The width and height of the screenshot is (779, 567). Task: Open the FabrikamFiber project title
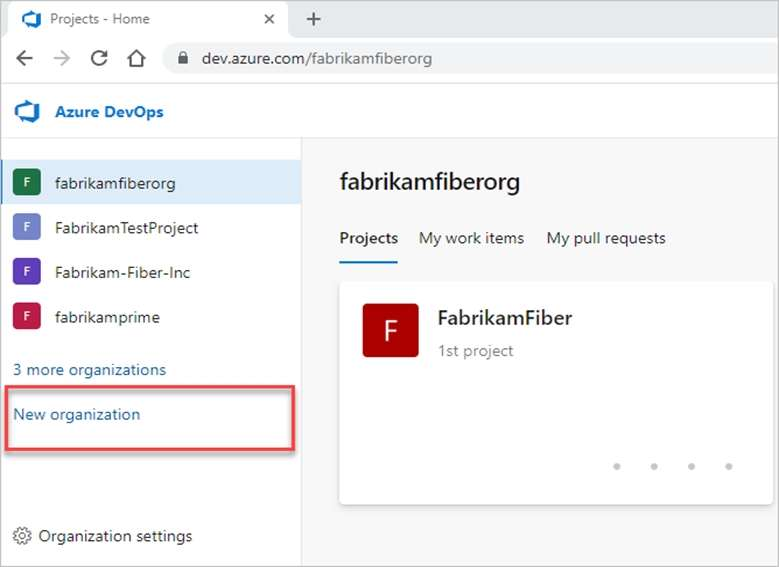click(x=504, y=318)
